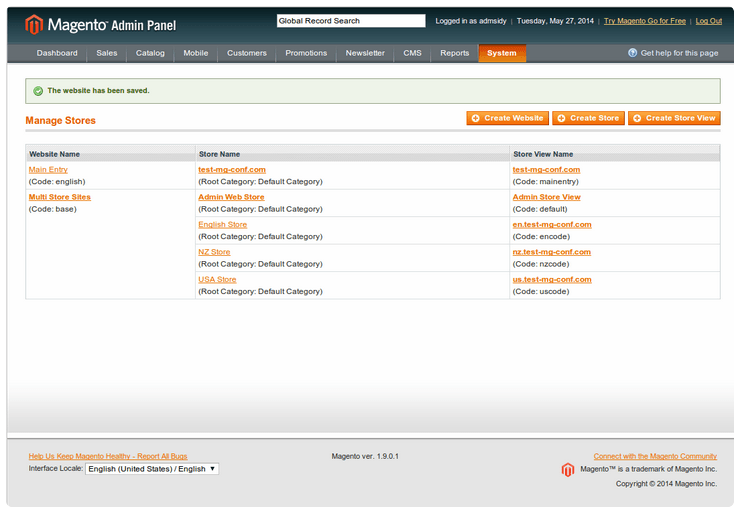
Task: Click Copyright © 2014 Magento Inc. text
Action: (x=666, y=484)
